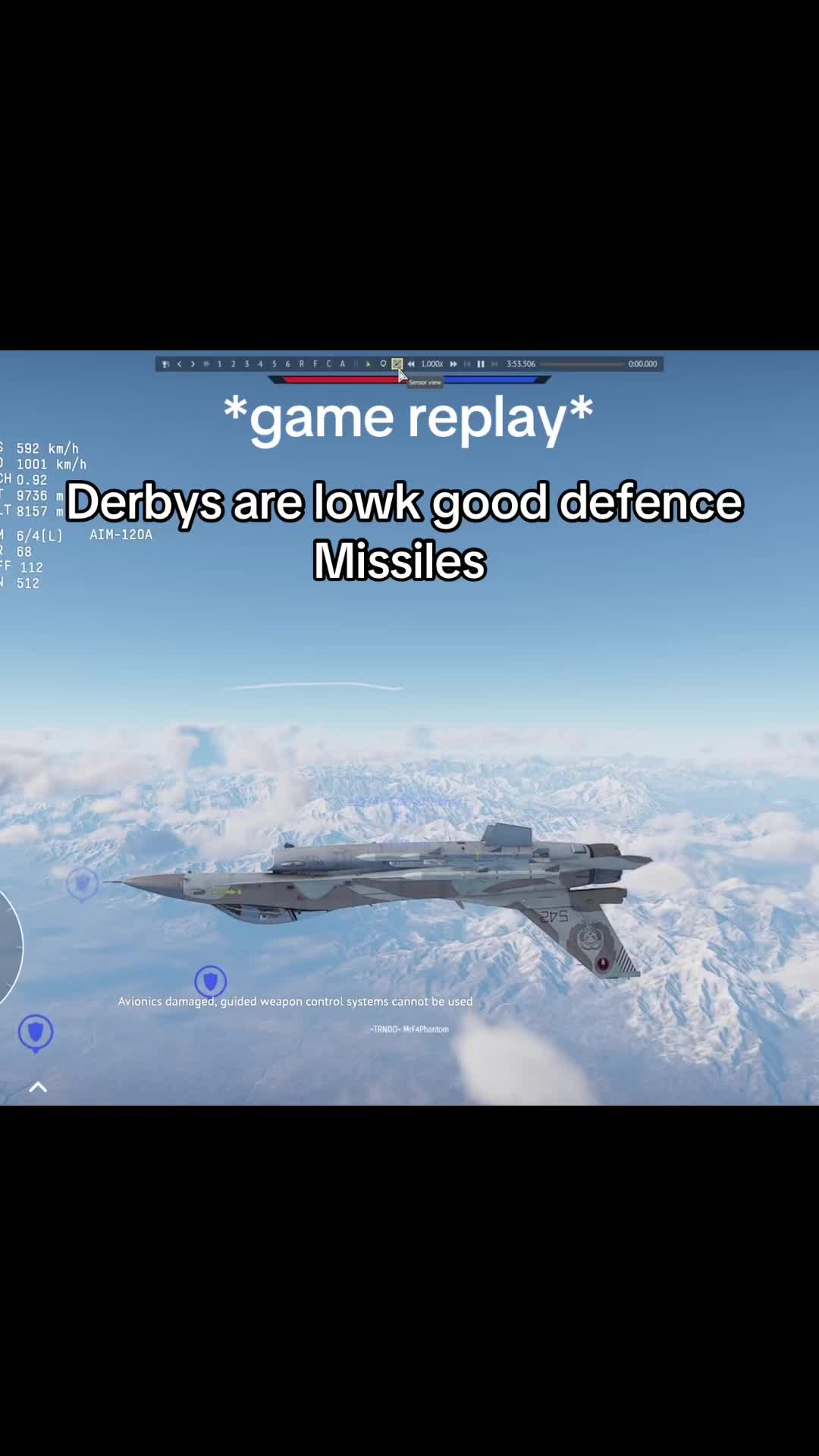Click the 592 km/h speed readout
The width and height of the screenshot is (819, 1456).
(48, 448)
